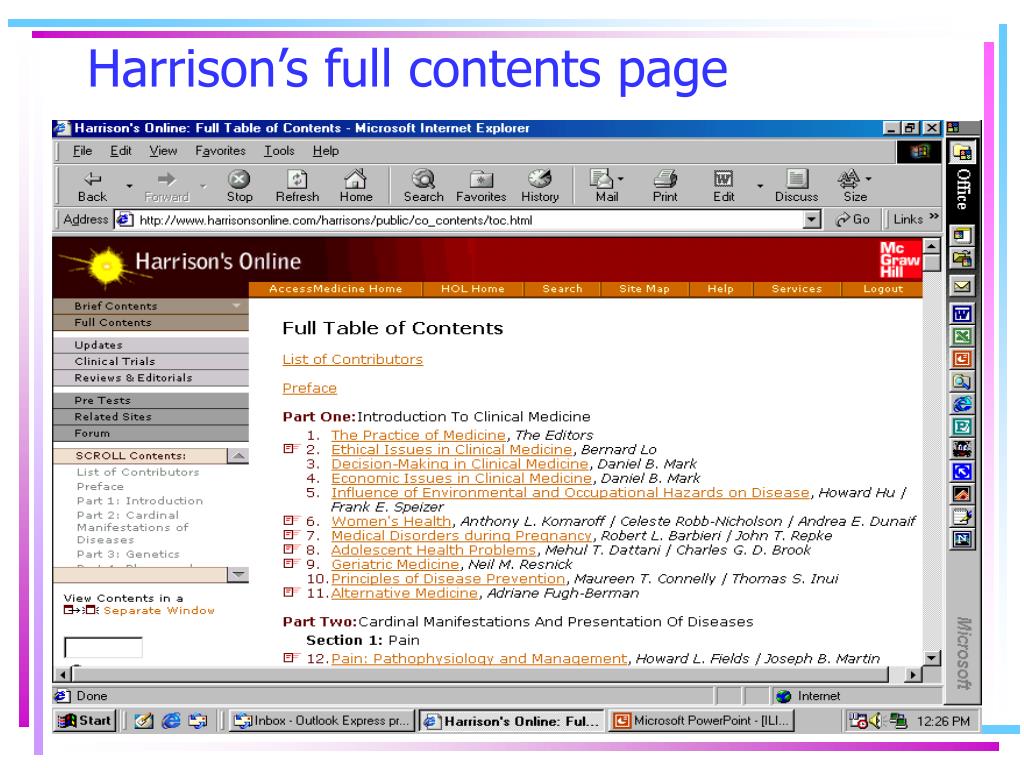Click note icon beside Geriatric Medicine chapter
Image resolution: width=1024 pixels, height=768 pixels.
pyautogui.click(x=290, y=564)
